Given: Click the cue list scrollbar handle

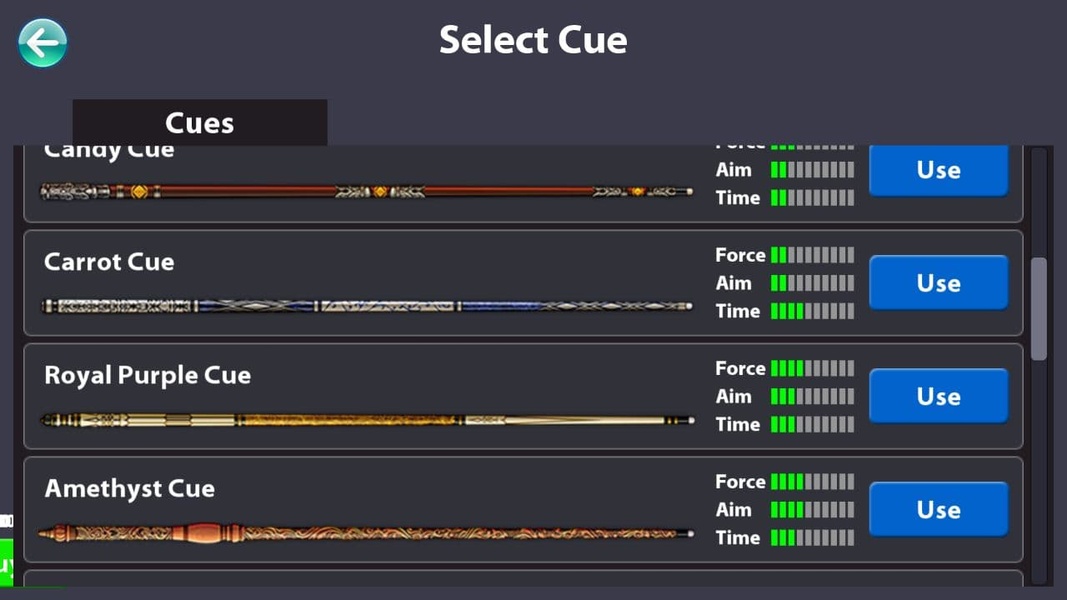Looking at the screenshot, I should pyautogui.click(x=1038, y=308).
